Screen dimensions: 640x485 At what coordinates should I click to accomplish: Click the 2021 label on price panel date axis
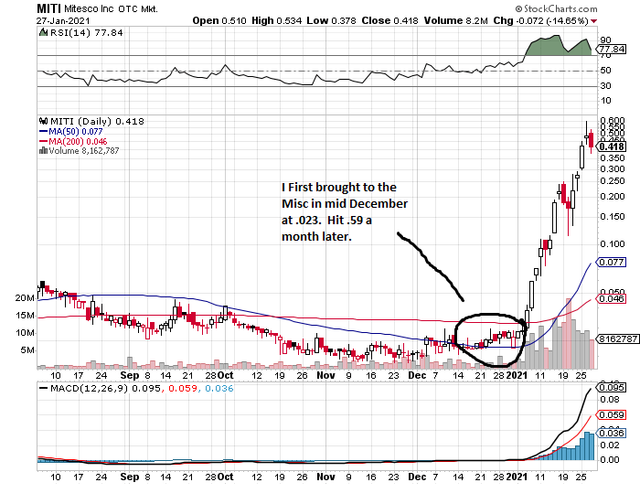point(518,375)
